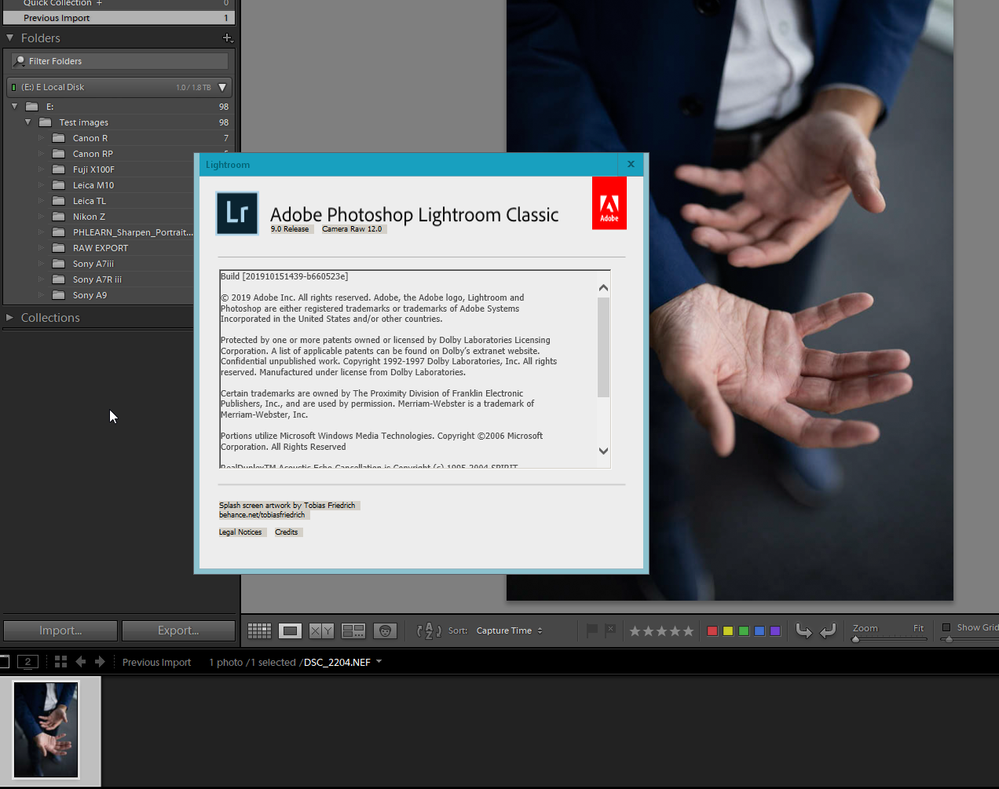Open Legal Notices link
This screenshot has height=789, width=999.
click(240, 532)
